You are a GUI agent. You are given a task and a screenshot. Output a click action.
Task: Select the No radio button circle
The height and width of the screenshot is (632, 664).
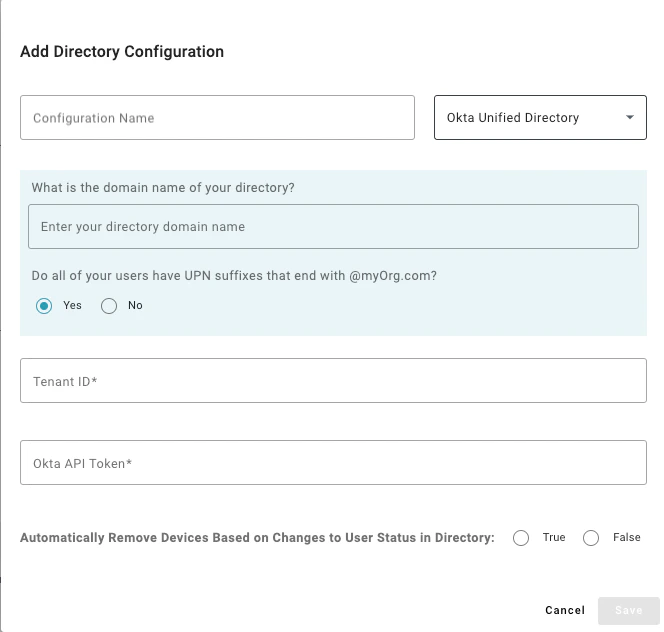click(x=109, y=306)
